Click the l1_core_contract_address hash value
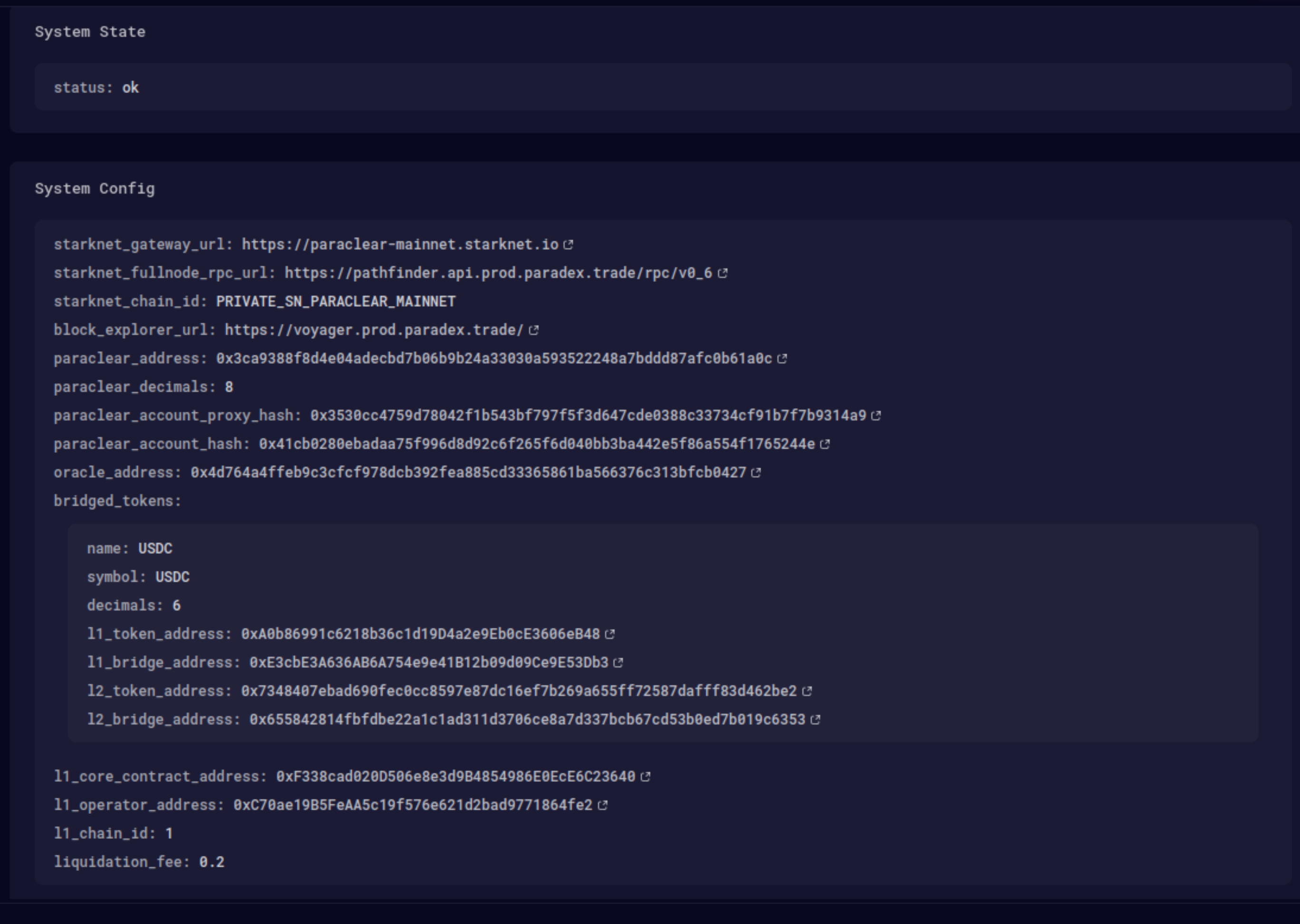Screen dimensions: 1300x924 tap(455, 777)
